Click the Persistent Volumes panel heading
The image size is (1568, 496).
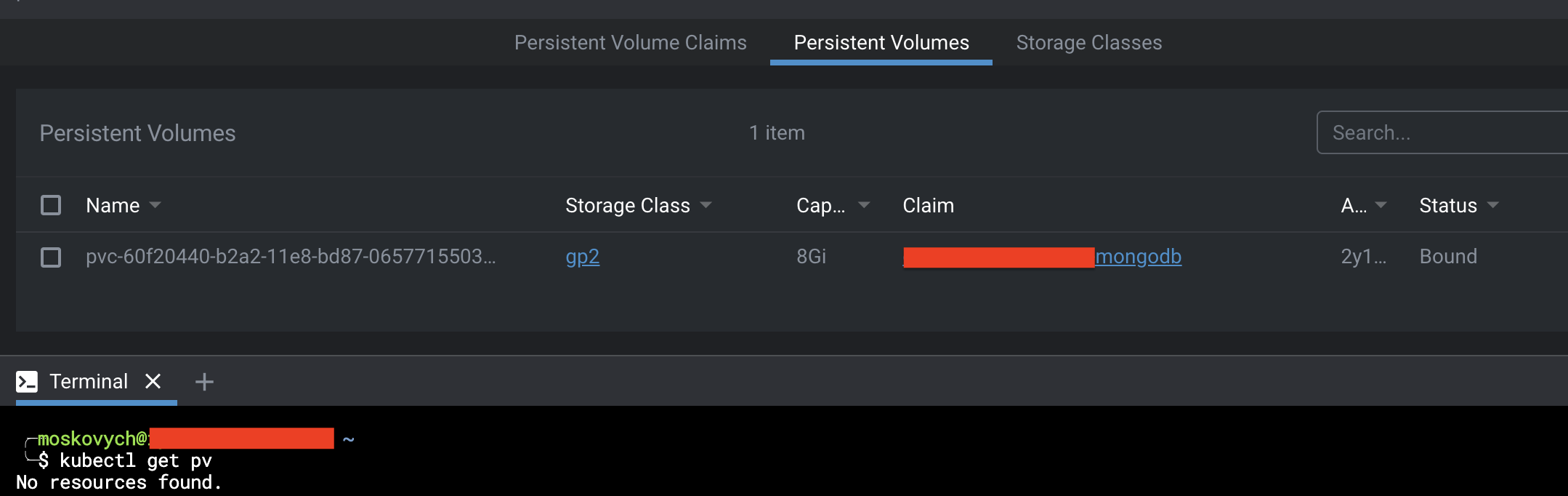tap(137, 132)
